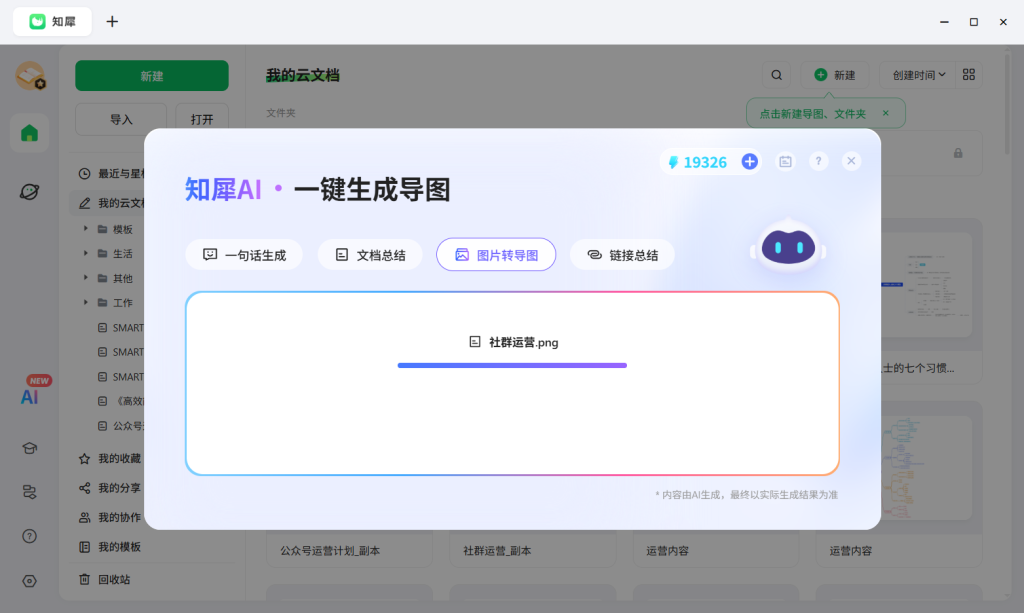Minimize the 知犀 window

click(x=944, y=22)
